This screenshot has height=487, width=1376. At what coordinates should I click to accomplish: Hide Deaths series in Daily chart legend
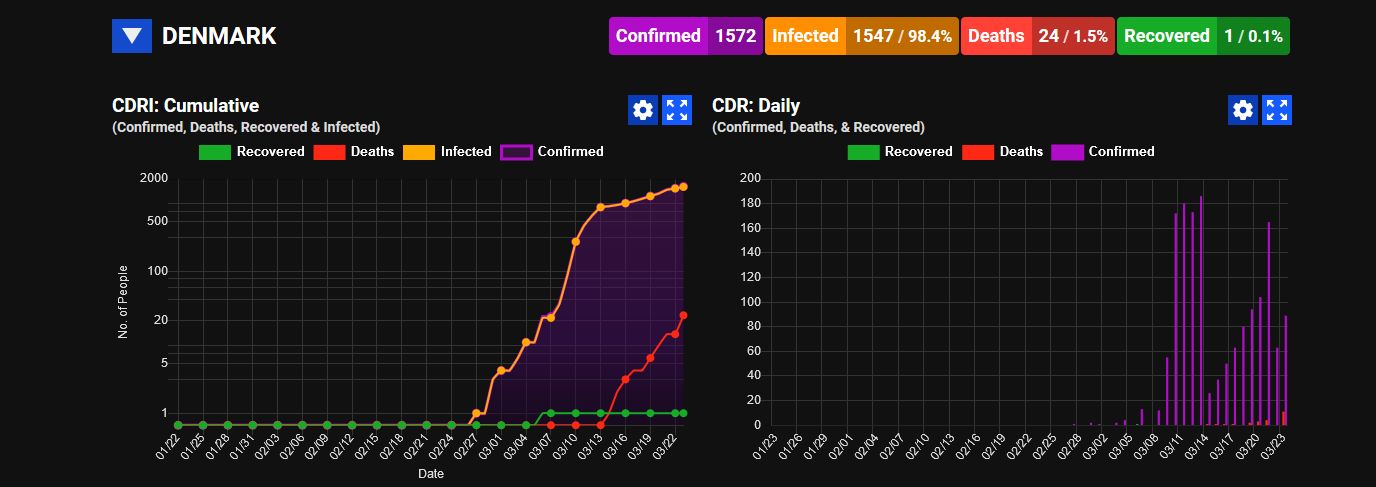click(1002, 152)
